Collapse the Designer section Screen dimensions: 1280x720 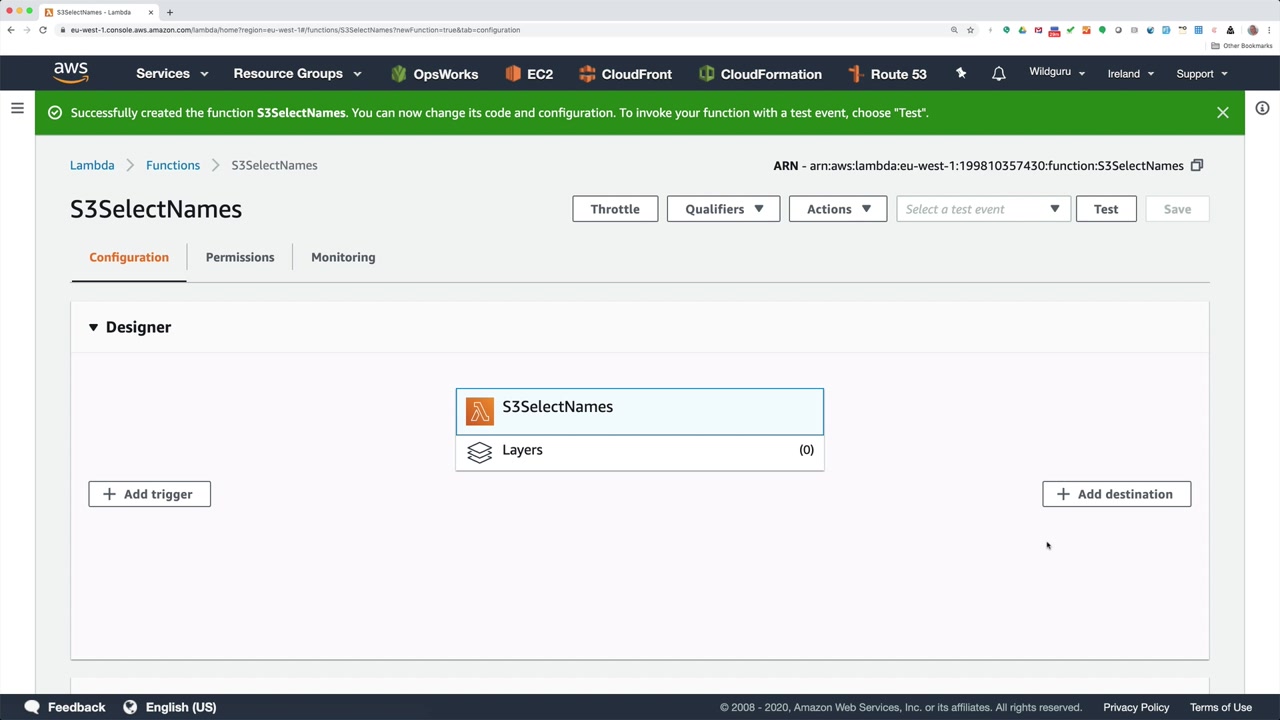pos(93,327)
